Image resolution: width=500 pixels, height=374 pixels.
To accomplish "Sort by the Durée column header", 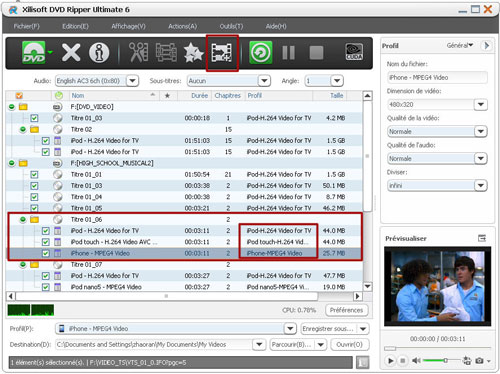I will pyautogui.click(x=199, y=96).
